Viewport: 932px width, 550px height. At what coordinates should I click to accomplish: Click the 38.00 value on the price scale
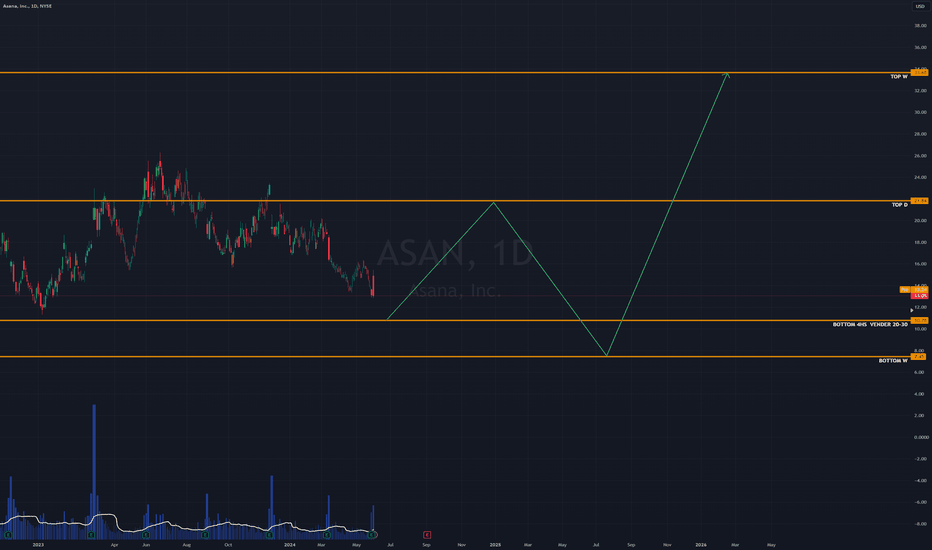coord(920,26)
